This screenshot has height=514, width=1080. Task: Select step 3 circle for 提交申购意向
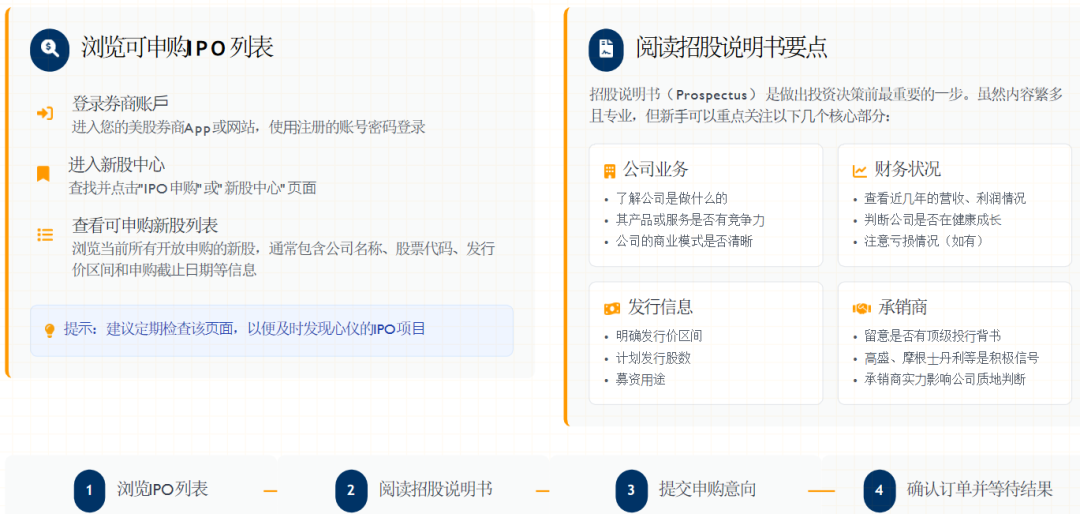pyautogui.click(x=631, y=491)
